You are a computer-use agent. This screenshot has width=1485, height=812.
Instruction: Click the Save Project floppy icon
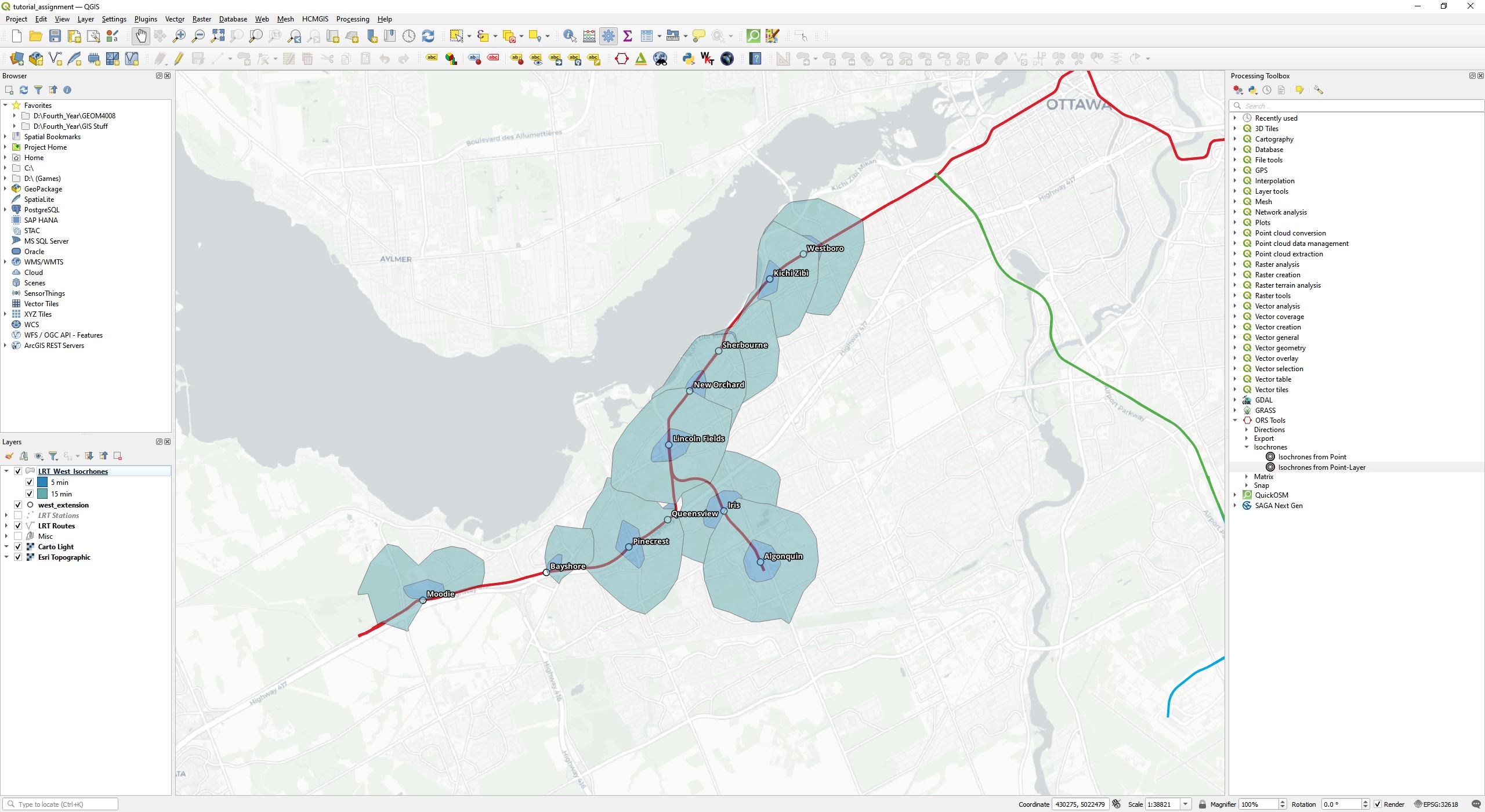(55, 37)
